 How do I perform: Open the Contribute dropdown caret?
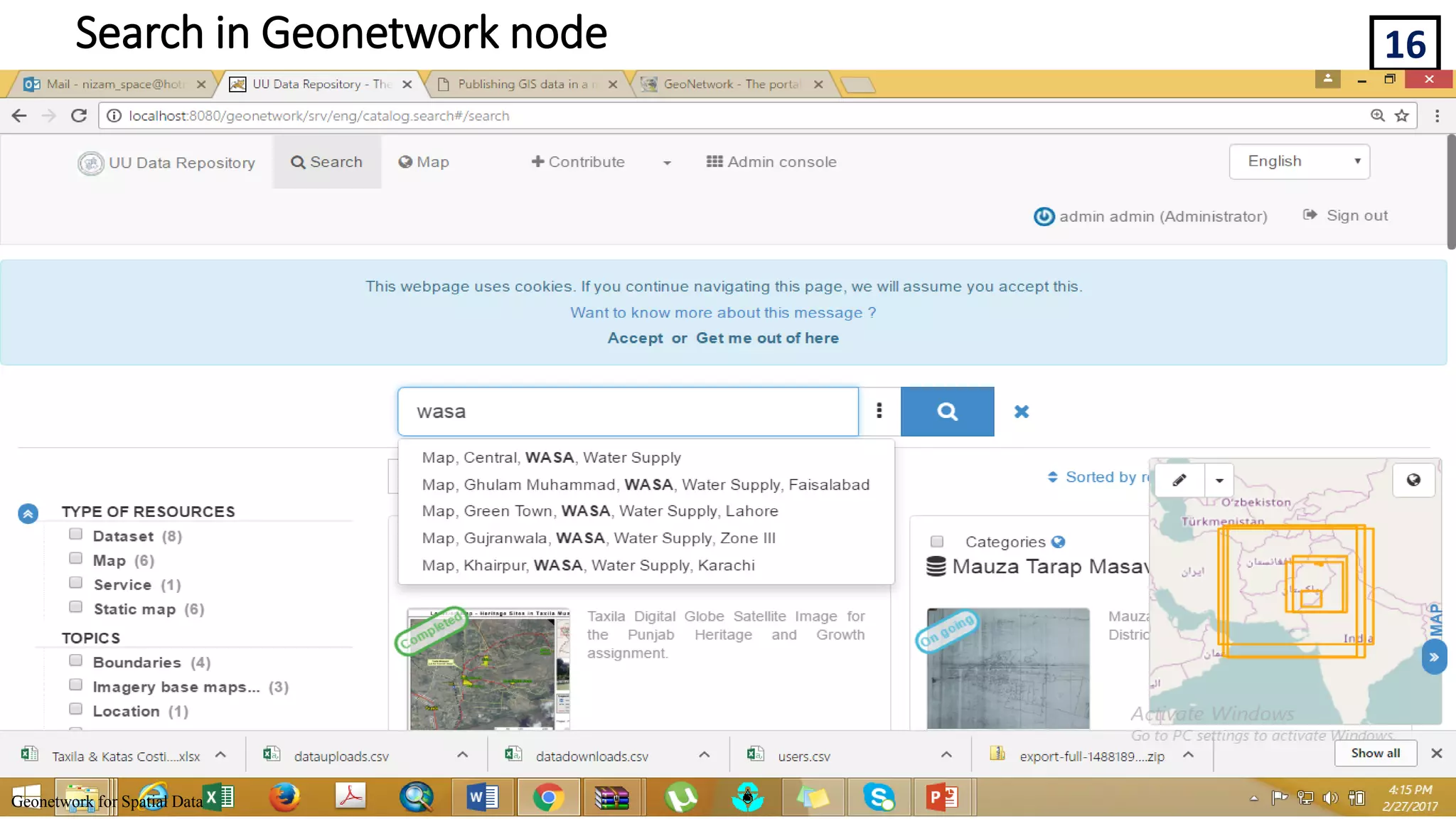[667, 163]
